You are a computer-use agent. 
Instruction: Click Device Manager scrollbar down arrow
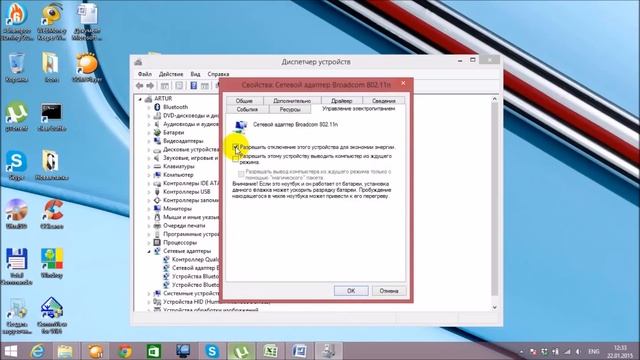point(494,307)
